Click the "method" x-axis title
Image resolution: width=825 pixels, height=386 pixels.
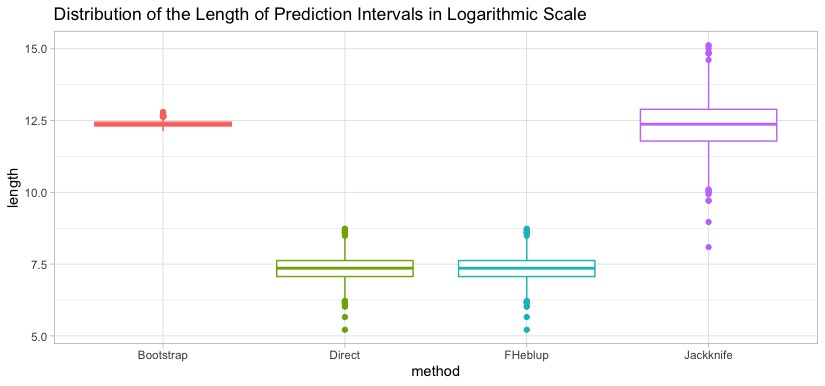point(436,372)
